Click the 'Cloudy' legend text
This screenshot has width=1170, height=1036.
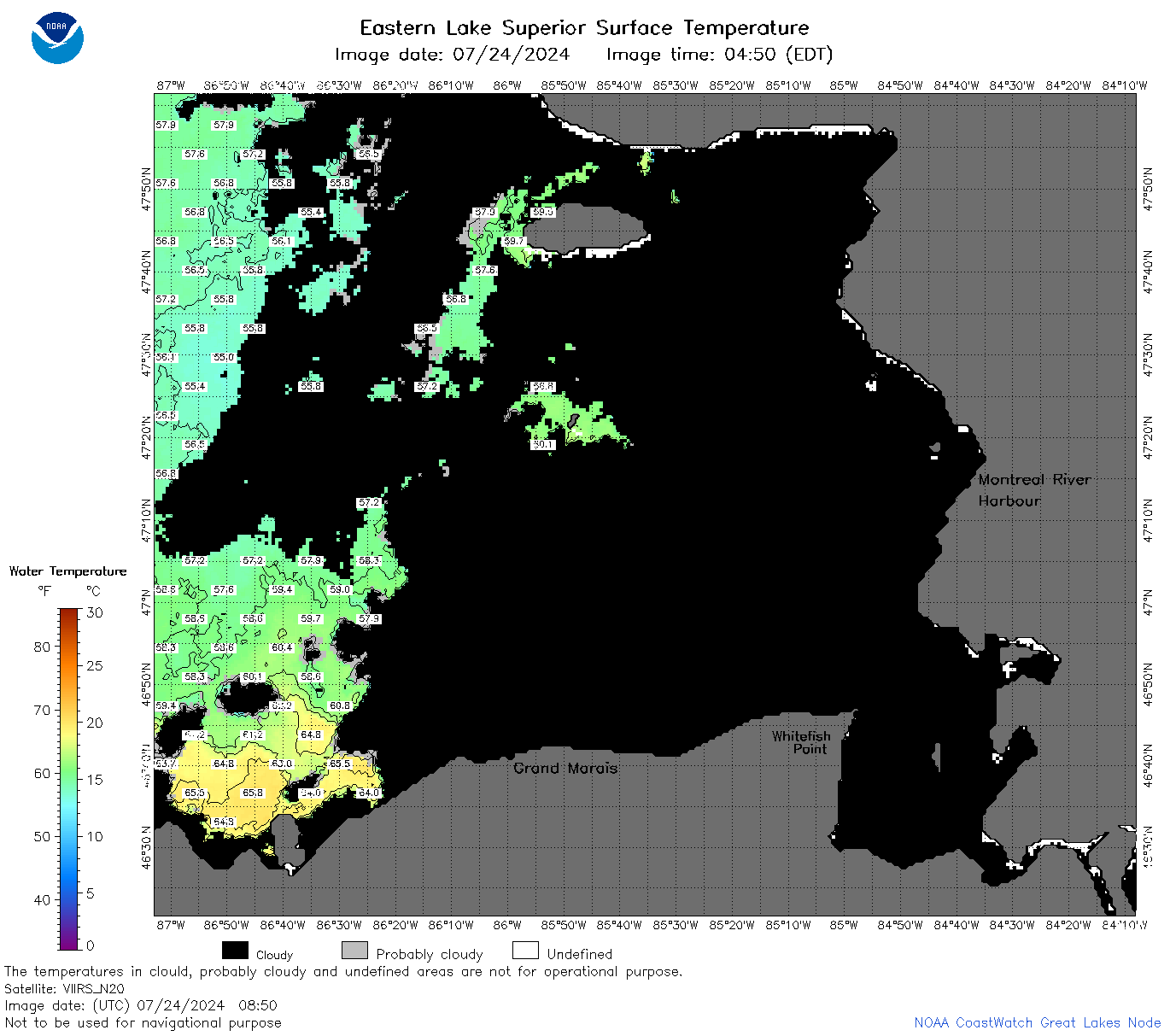coord(274,955)
